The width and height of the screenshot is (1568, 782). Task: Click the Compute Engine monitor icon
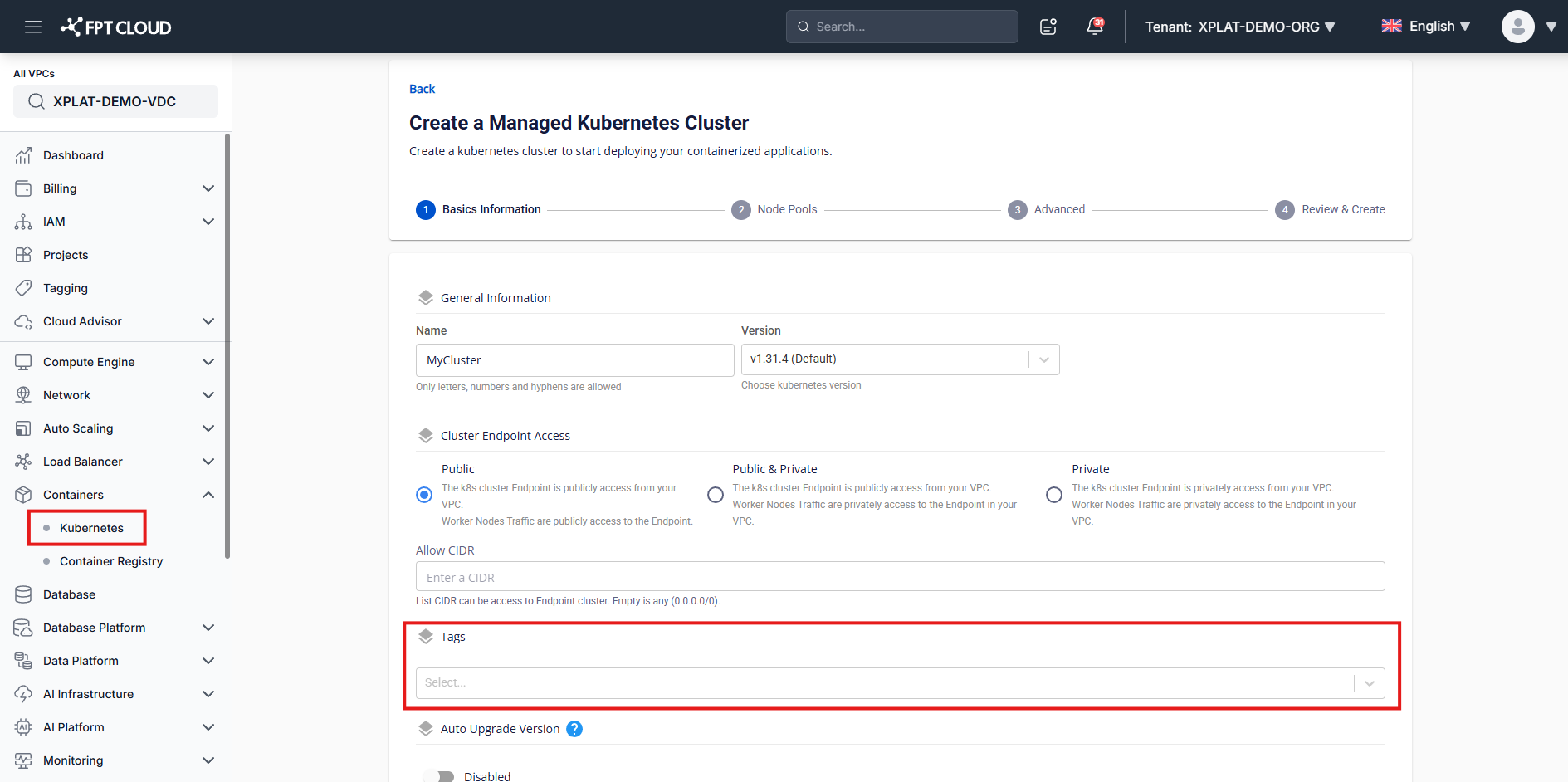click(x=23, y=362)
